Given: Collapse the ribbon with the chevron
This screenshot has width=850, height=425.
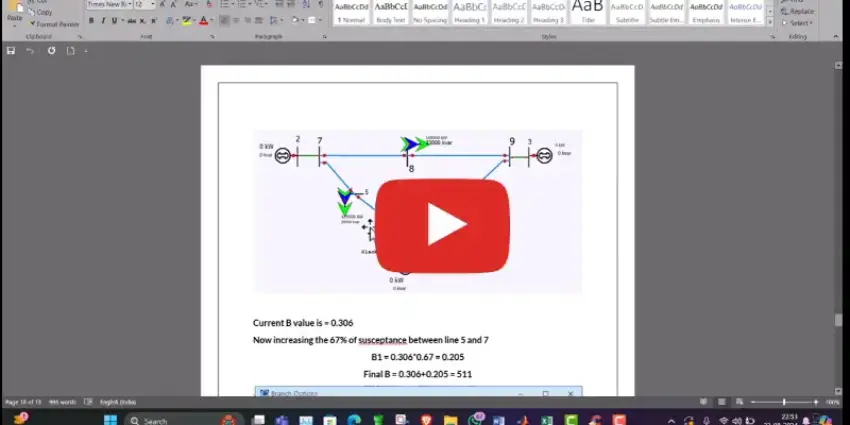Looking at the screenshot, I should [x=835, y=36].
